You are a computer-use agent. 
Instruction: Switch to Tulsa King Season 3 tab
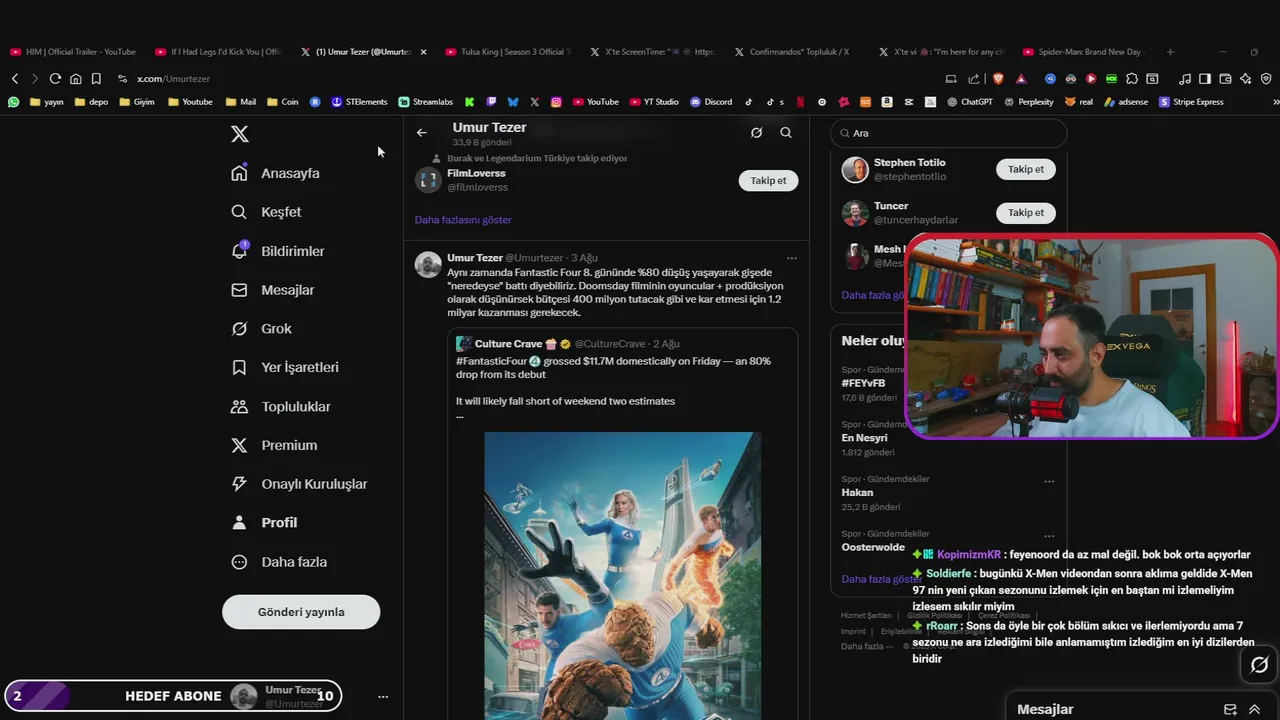(508, 52)
